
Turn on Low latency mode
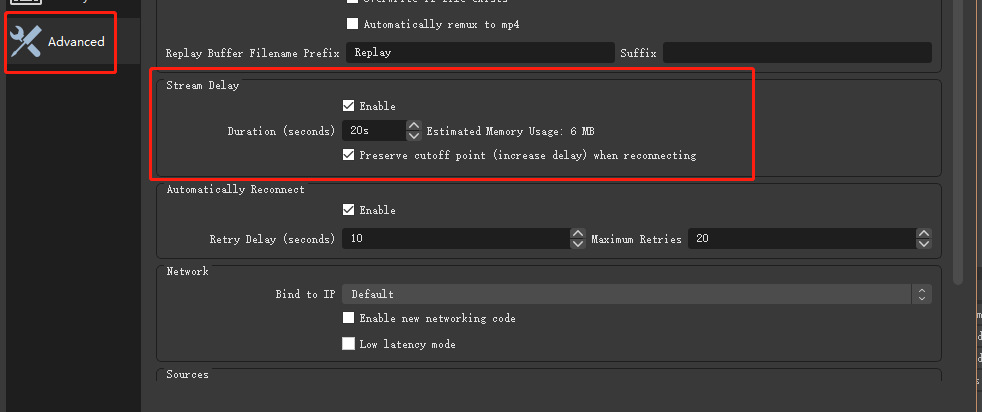pyautogui.click(x=349, y=344)
